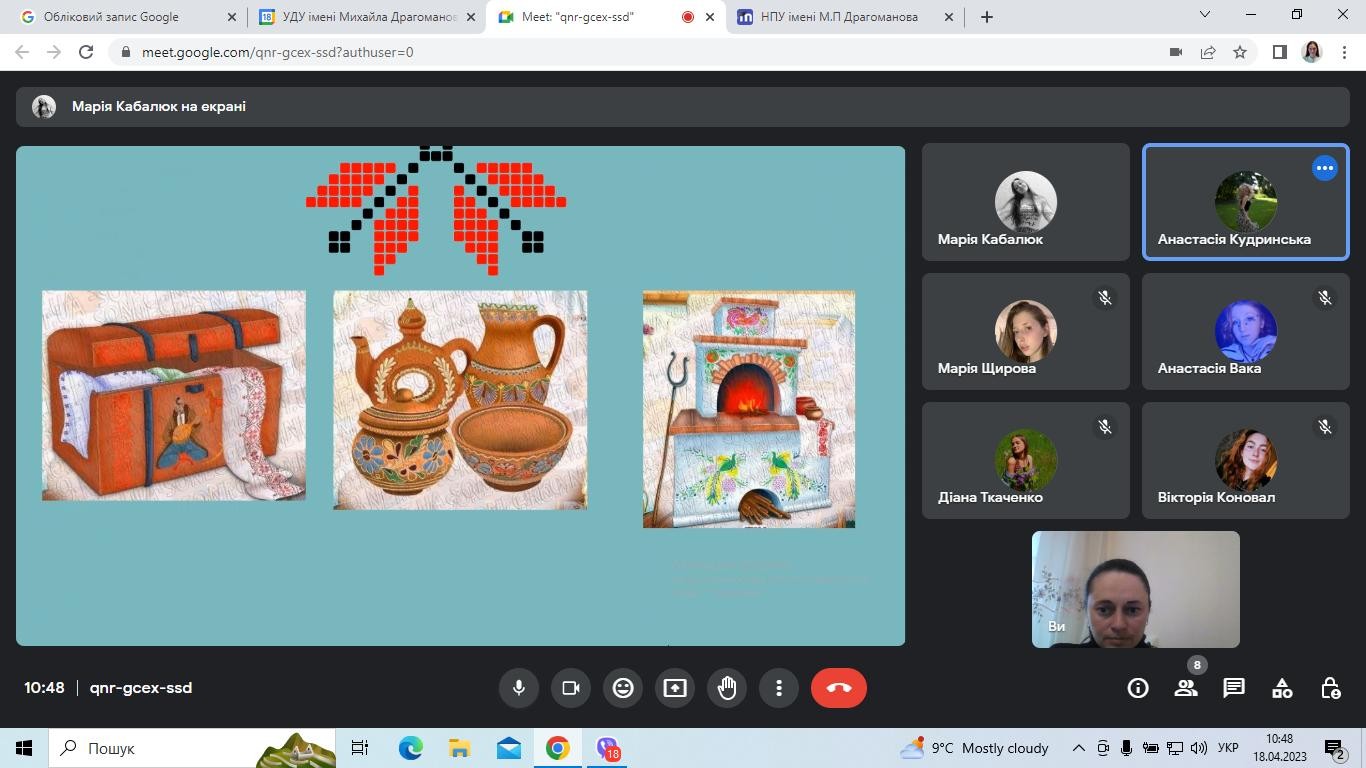This screenshot has width=1366, height=768.
Task: Select Анастасія Вака participant tile
Action: tap(1246, 331)
